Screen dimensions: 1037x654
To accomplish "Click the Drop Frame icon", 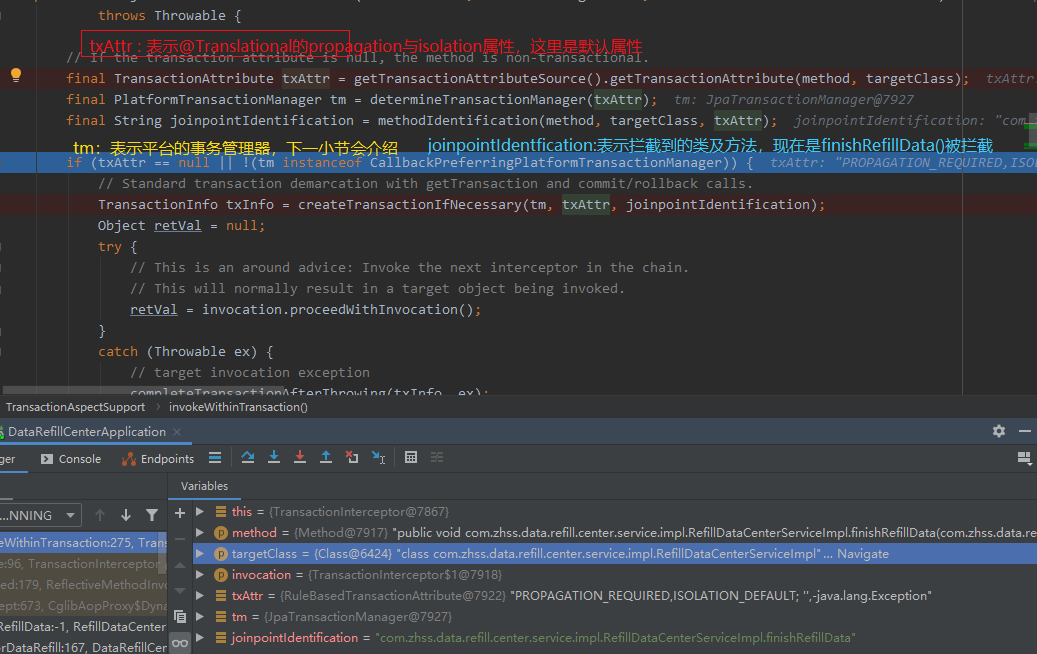I will pos(352,458).
